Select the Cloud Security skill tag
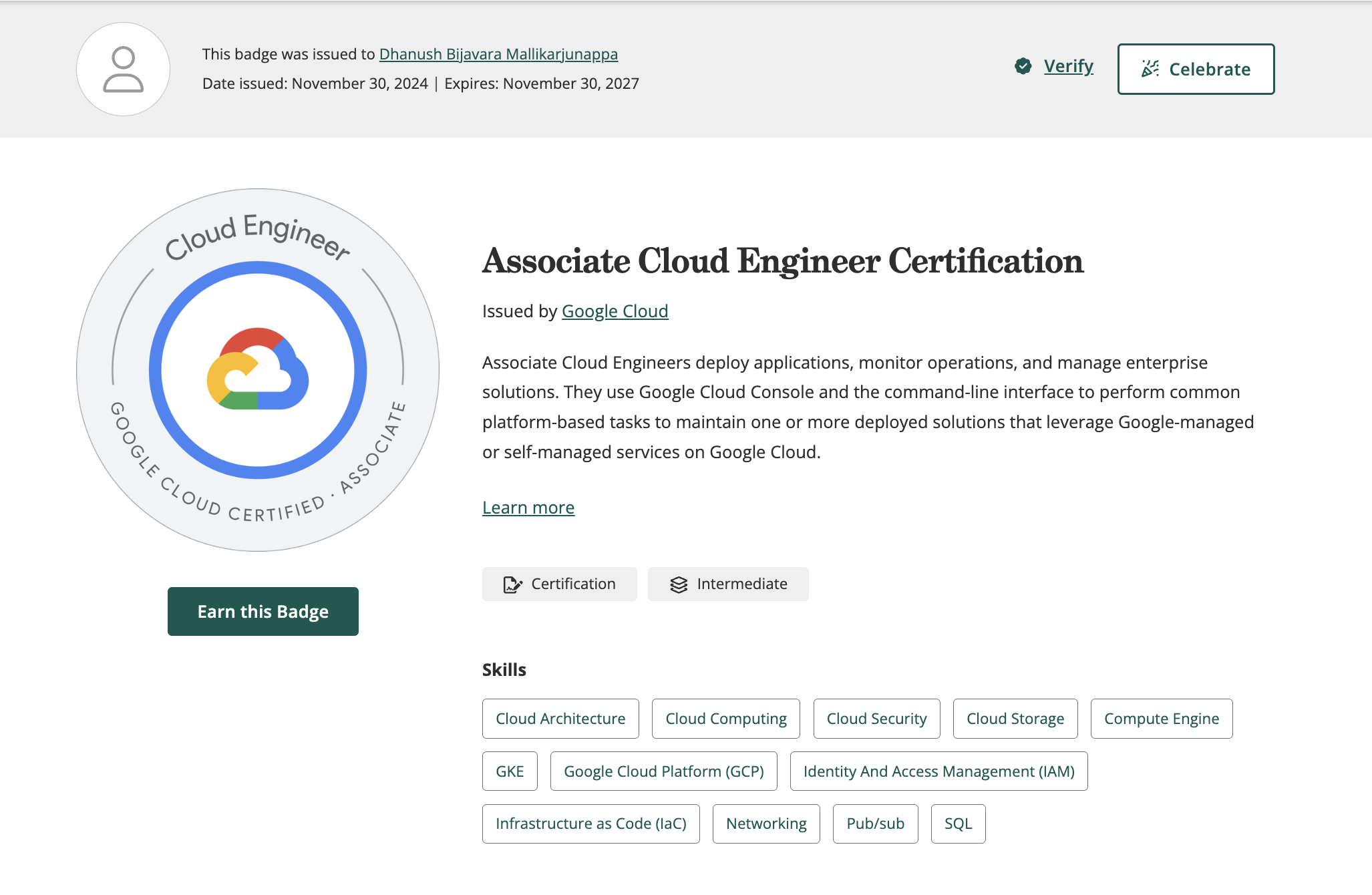Viewport: 1372px width, 895px height. pos(876,719)
